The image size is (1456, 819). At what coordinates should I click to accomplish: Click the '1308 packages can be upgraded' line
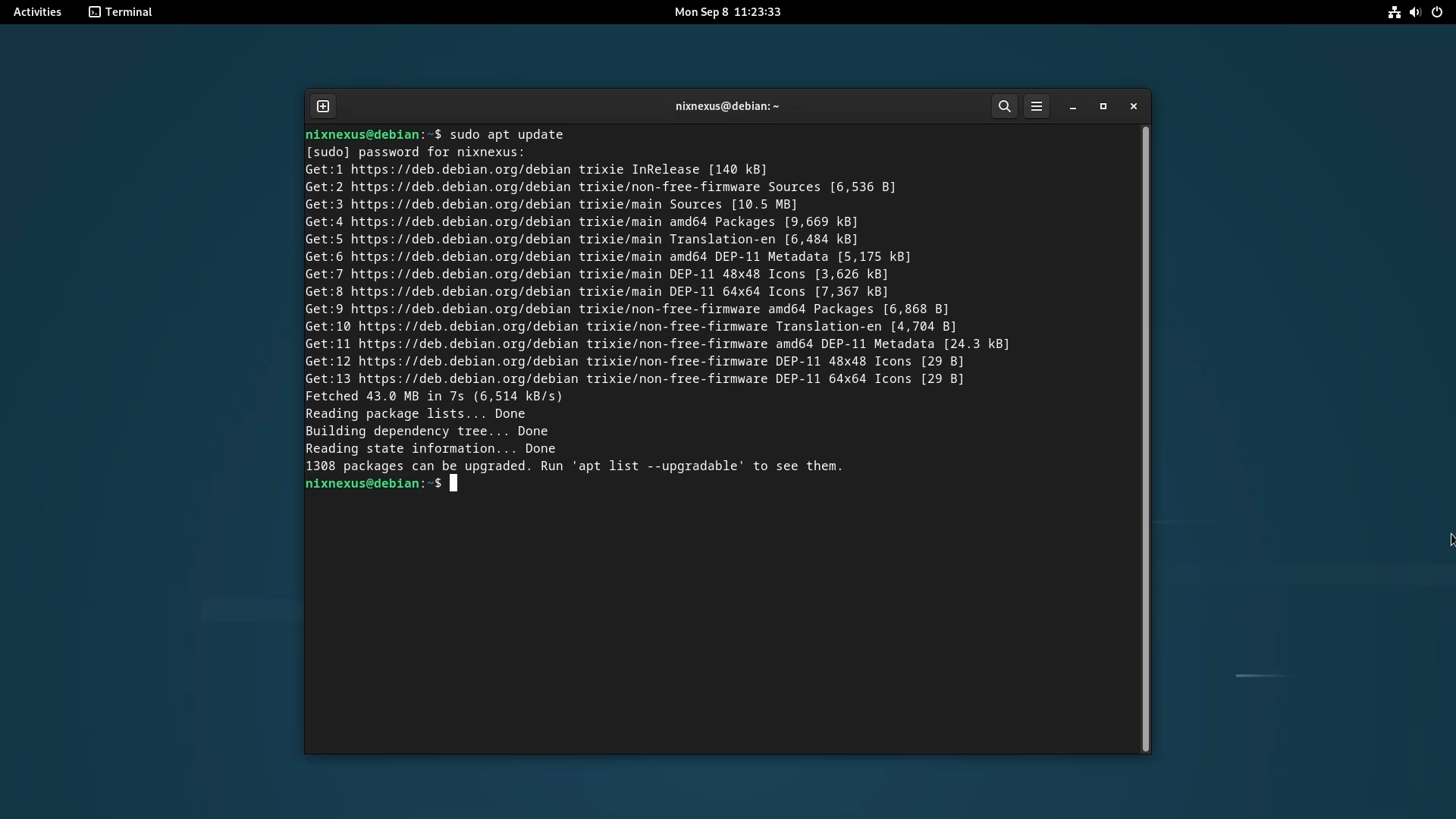pyautogui.click(x=573, y=466)
